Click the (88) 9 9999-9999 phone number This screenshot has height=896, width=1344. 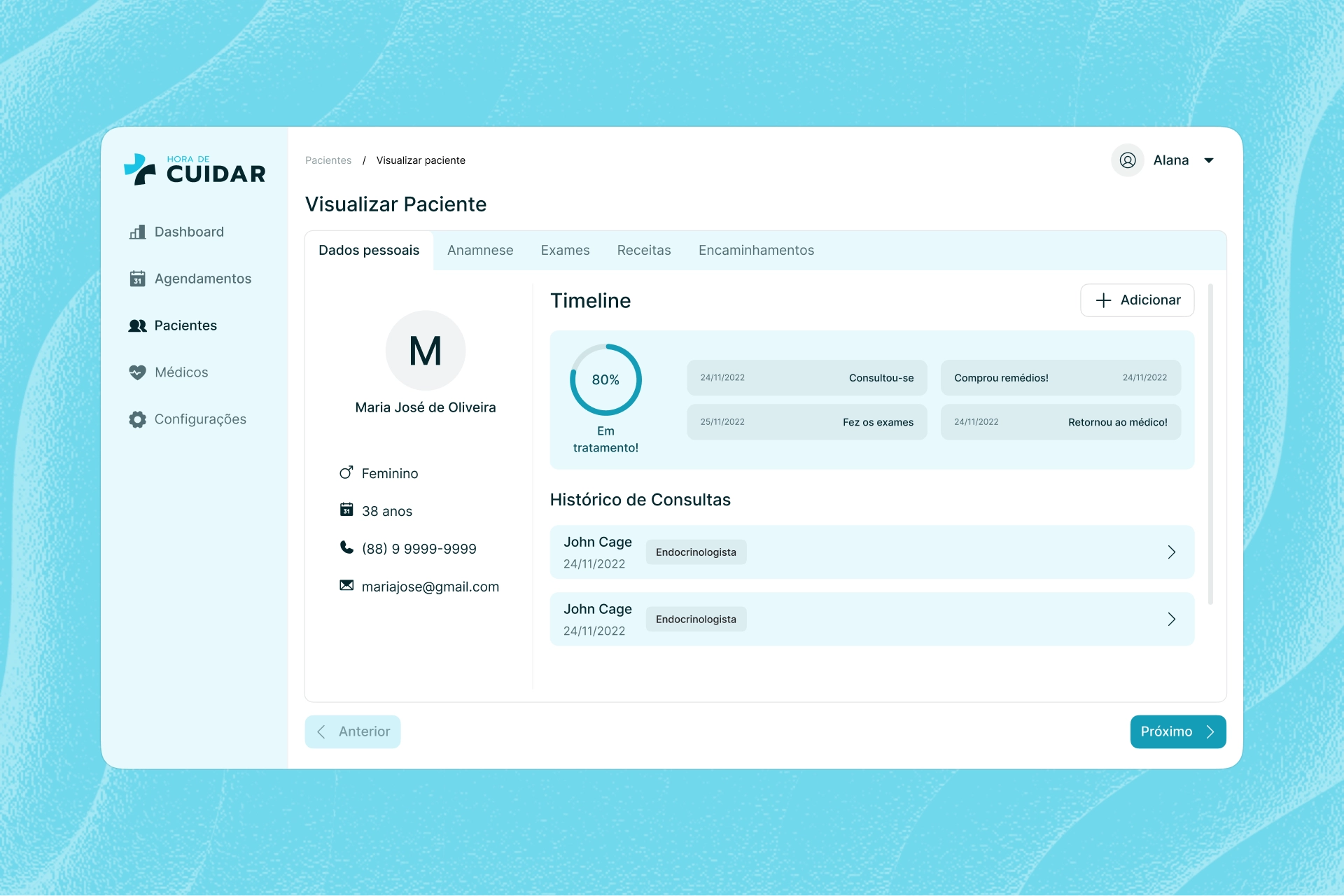(419, 549)
